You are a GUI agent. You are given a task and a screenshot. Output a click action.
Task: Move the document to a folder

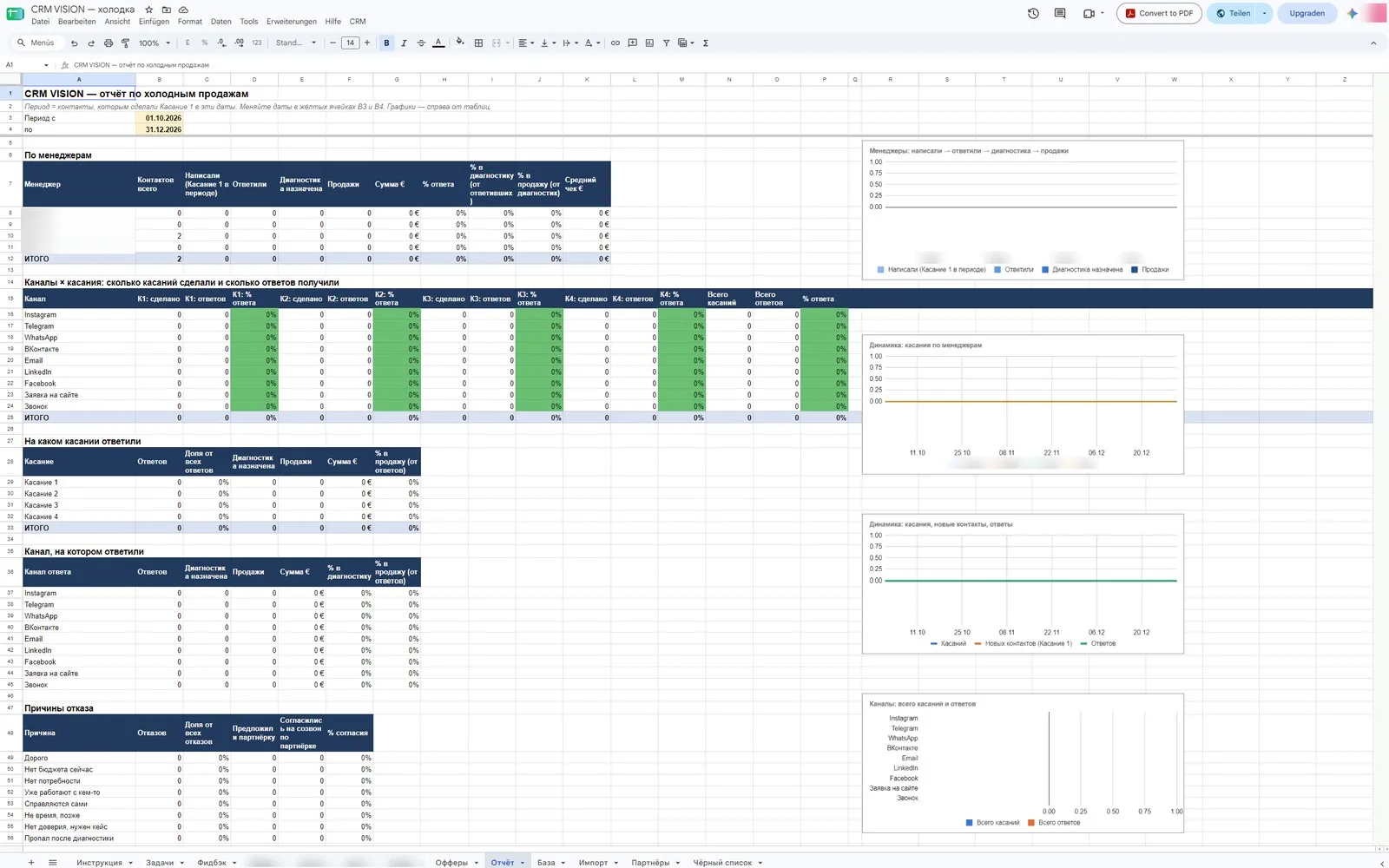tap(166, 10)
